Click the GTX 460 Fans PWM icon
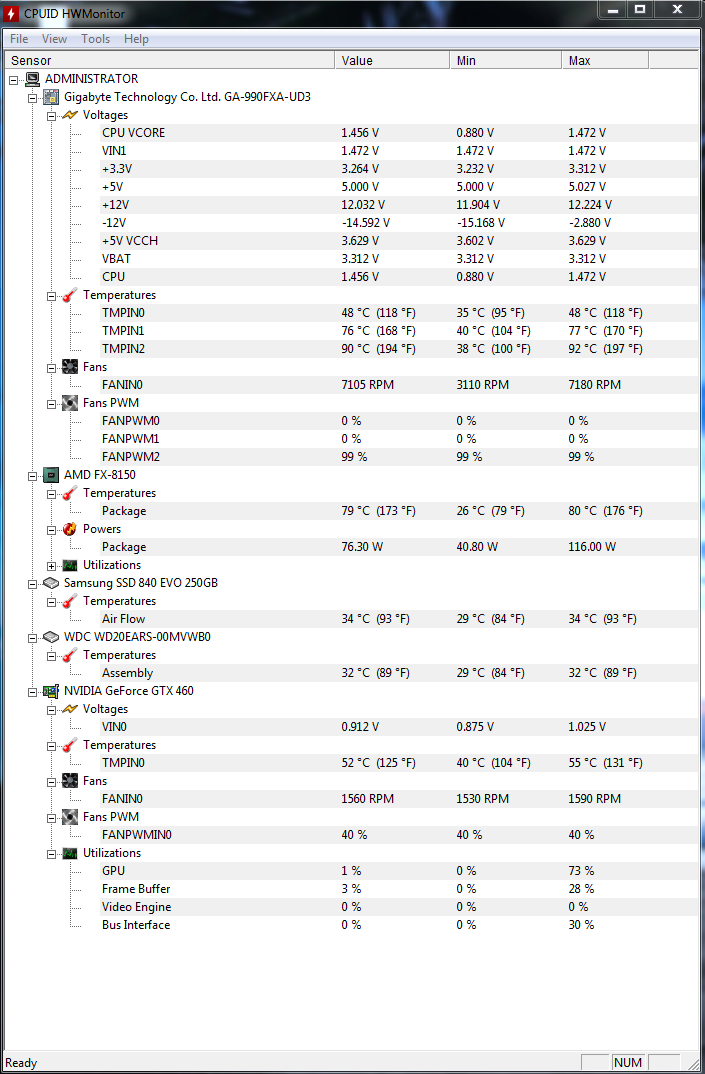705x1074 pixels. click(x=70, y=816)
